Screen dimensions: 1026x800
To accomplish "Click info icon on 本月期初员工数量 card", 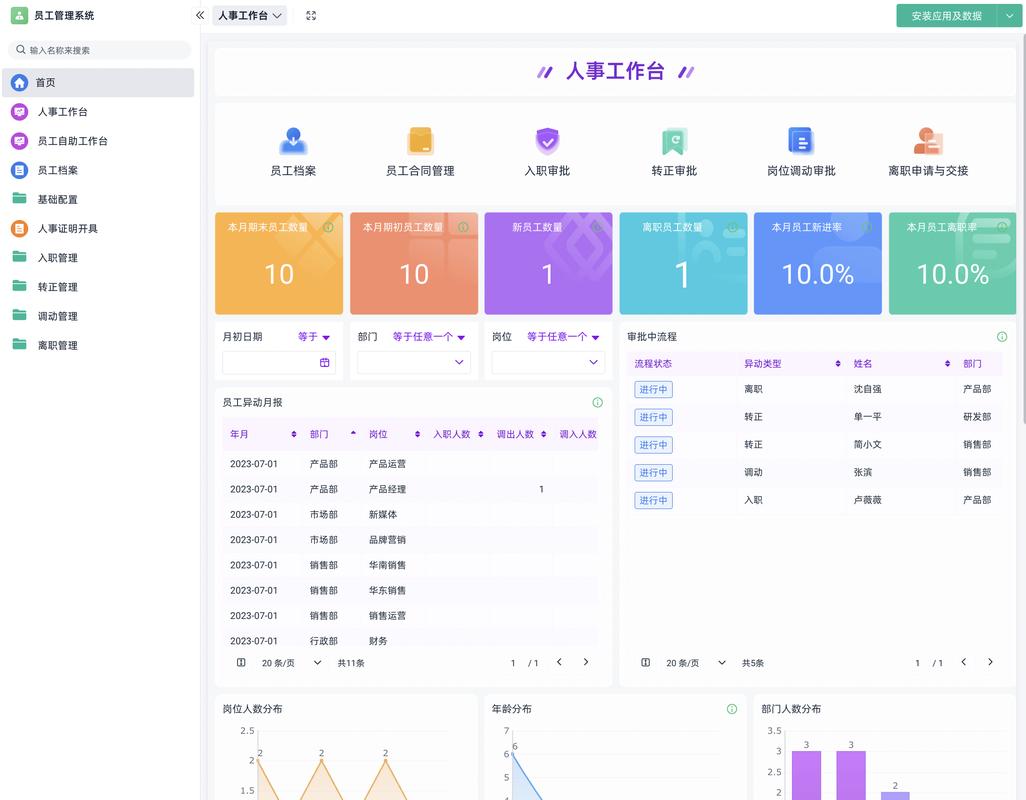I will tap(463, 227).
